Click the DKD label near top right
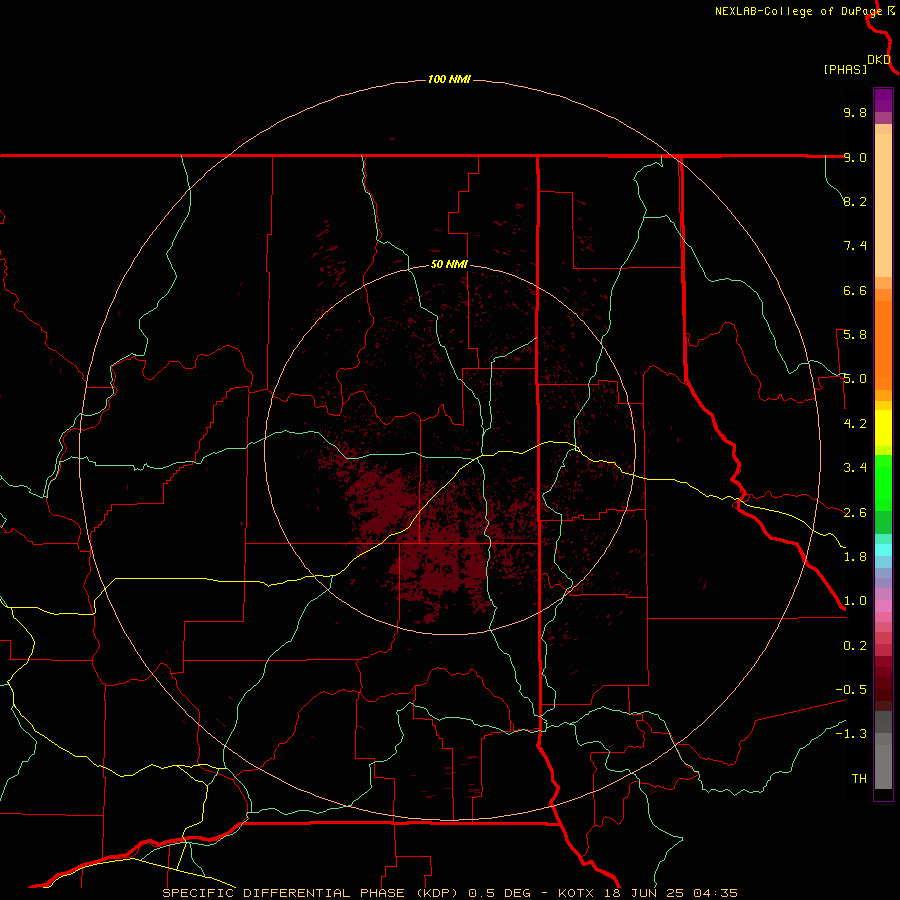Image resolution: width=900 pixels, height=900 pixels. click(x=879, y=60)
